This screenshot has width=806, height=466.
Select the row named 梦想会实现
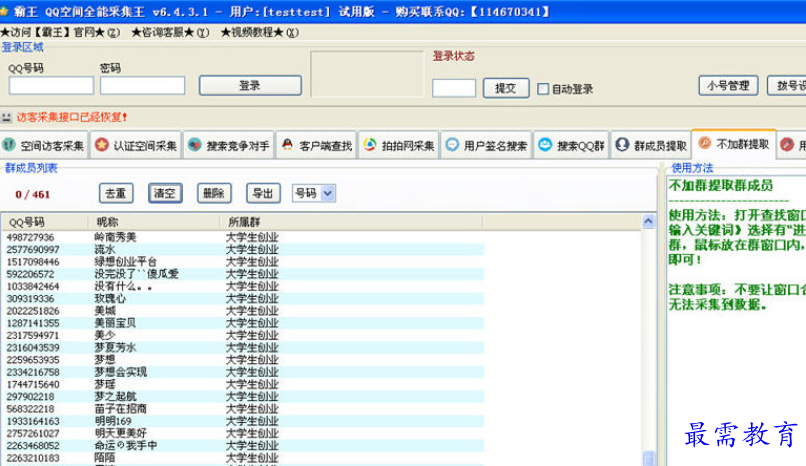(243, 372)
